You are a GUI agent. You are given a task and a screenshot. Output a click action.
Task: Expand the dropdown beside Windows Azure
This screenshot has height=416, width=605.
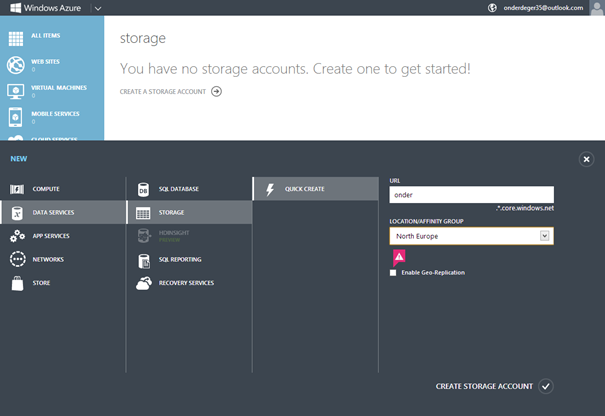coord(98,8)
